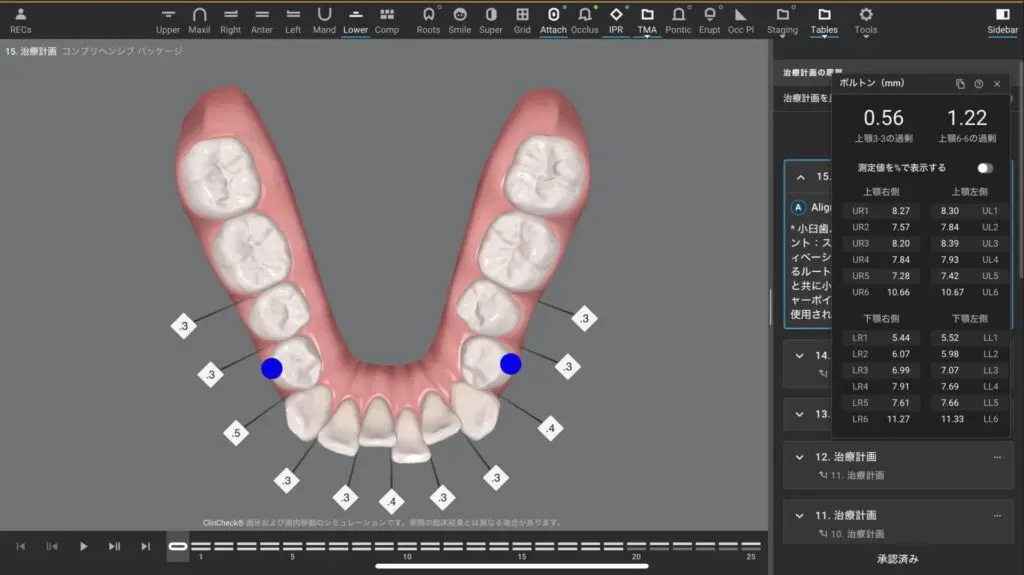This screenshot has height=575, width=1024.
Task: Expand treatment plan 11 entry
Action: [x=799, y=515]
